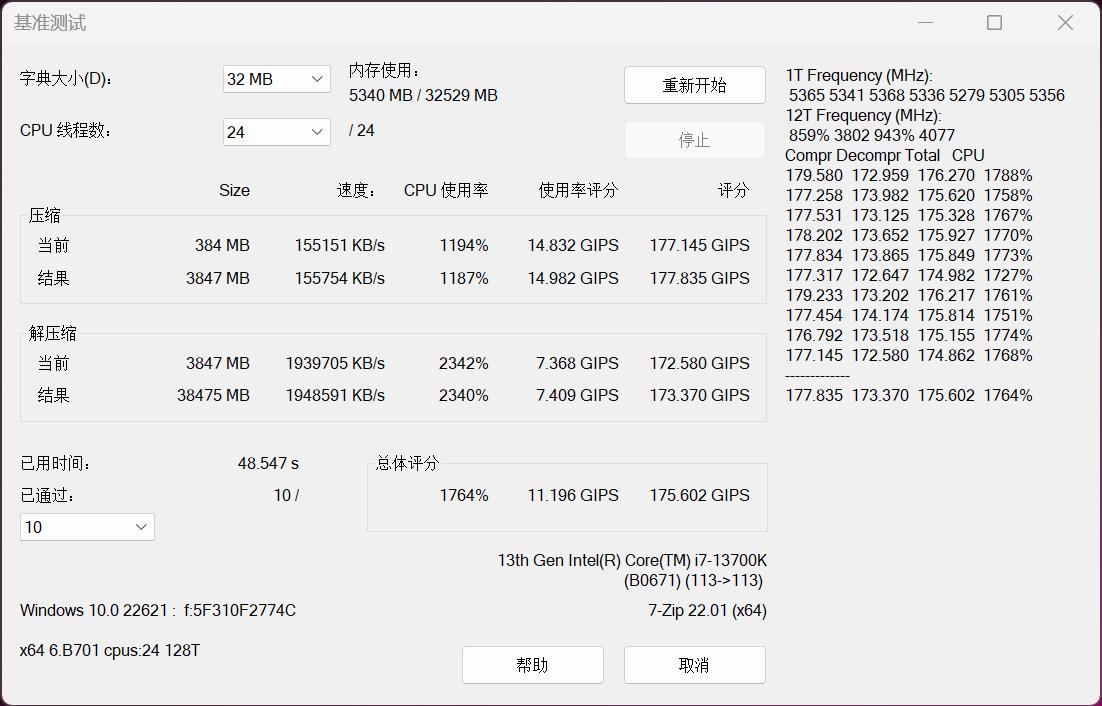This screenshot has height=706, width=1102.
Task: Click the elapsed time 48.547 s value
Action: pos(270,463)
